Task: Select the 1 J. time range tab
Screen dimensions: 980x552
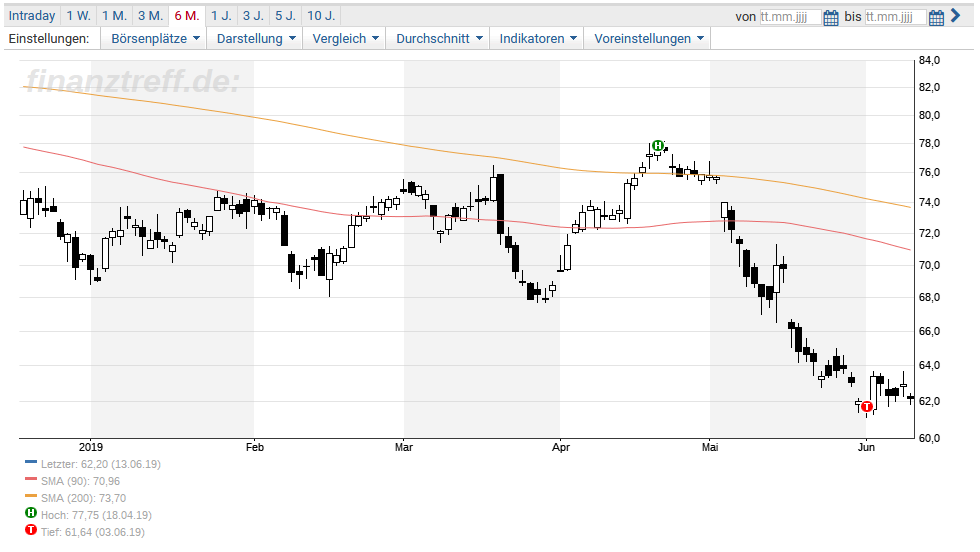Action: tap(221, 16)
